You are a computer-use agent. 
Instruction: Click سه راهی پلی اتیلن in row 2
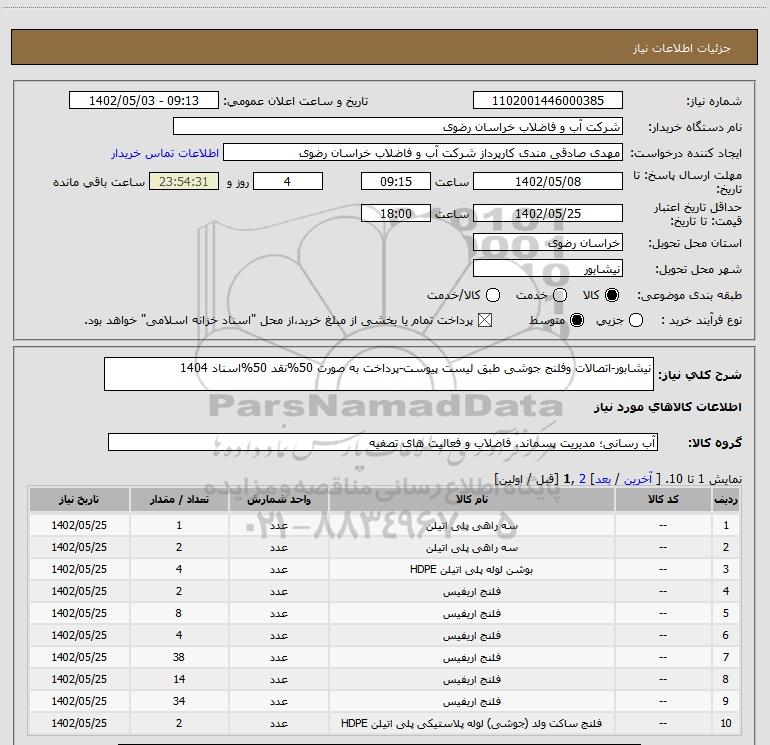(x=471, y=548)
